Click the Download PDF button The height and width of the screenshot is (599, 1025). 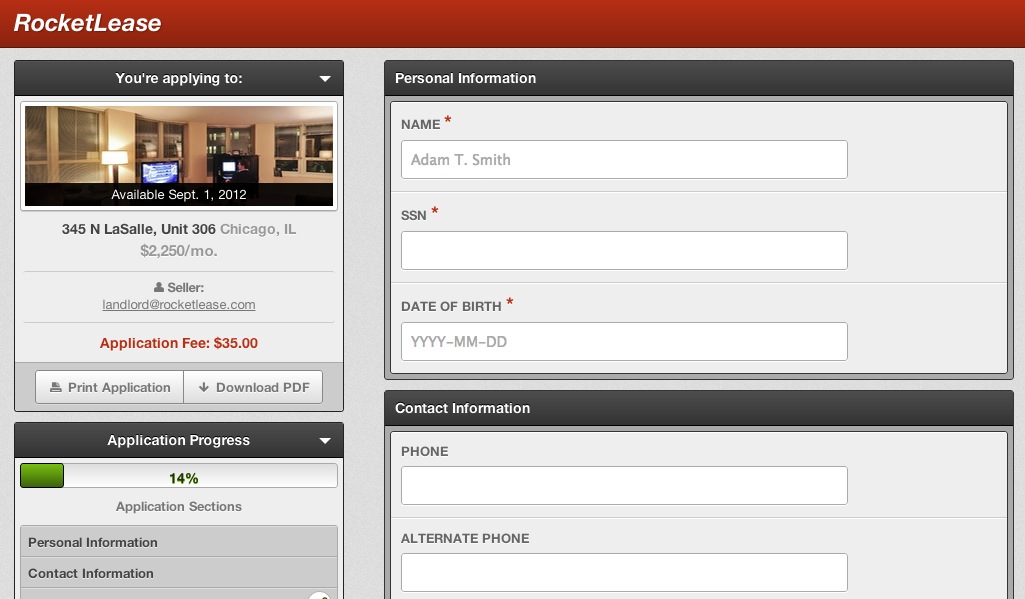[x=254, y=387]
